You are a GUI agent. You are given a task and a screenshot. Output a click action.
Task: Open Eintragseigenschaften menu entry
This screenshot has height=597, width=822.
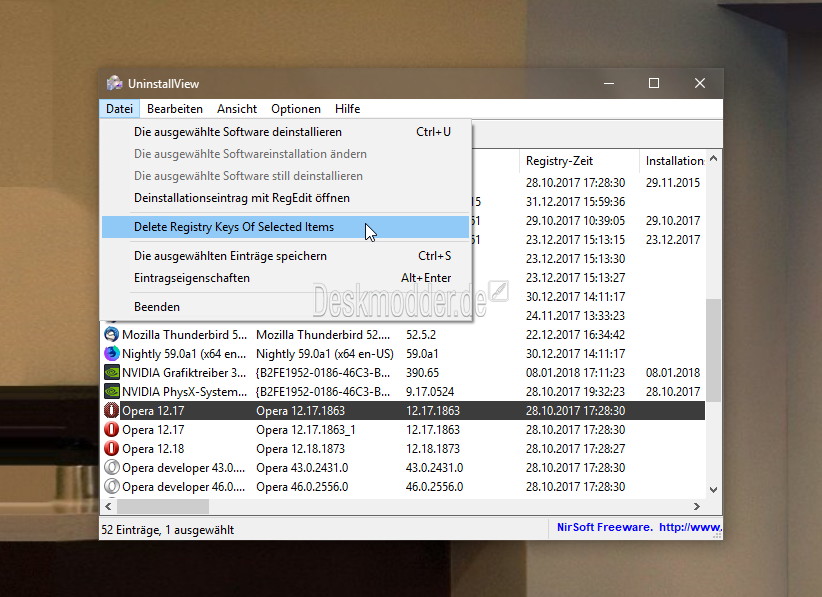click(x=285, y=278)
